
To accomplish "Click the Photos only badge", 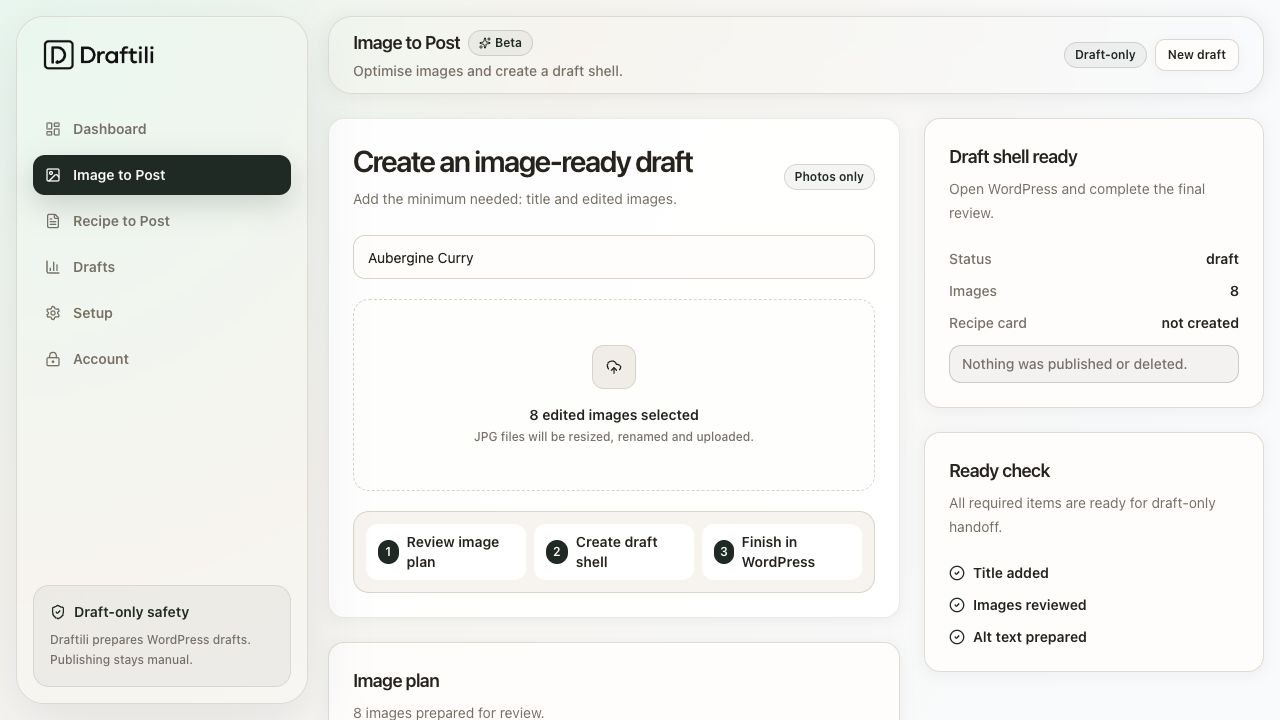I will (829, 177).
